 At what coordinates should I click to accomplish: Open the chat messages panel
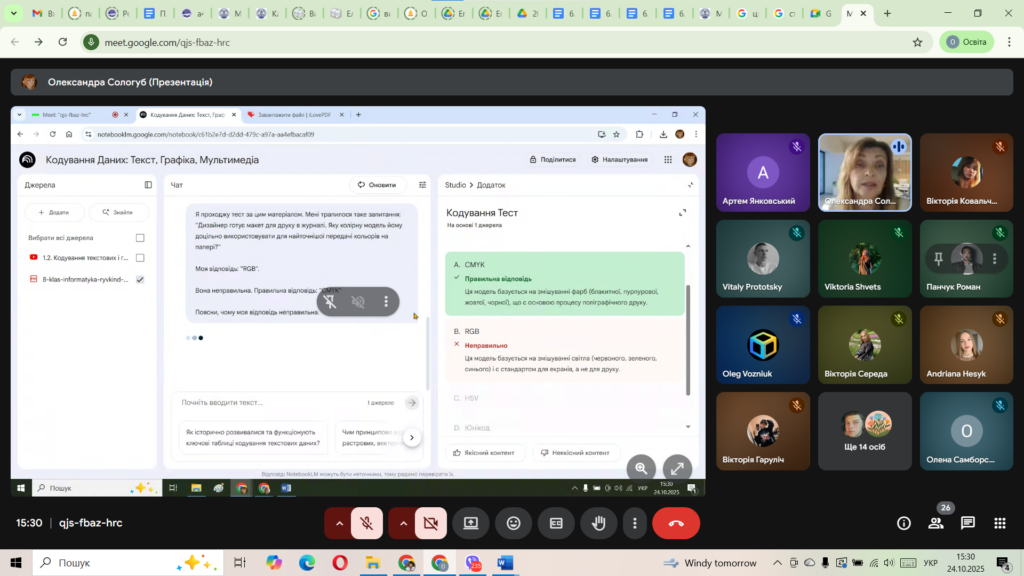(968, 523)
